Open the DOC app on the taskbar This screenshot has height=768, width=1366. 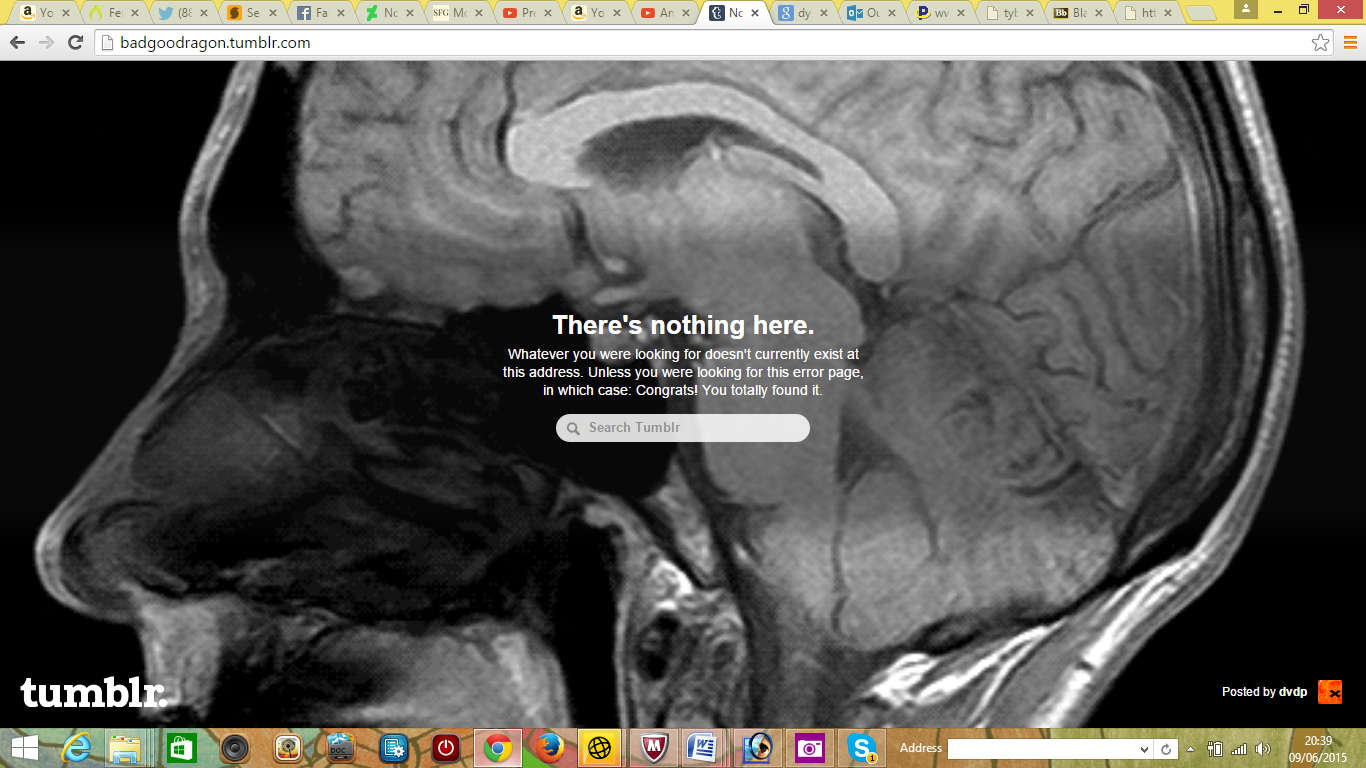(341, 748)
